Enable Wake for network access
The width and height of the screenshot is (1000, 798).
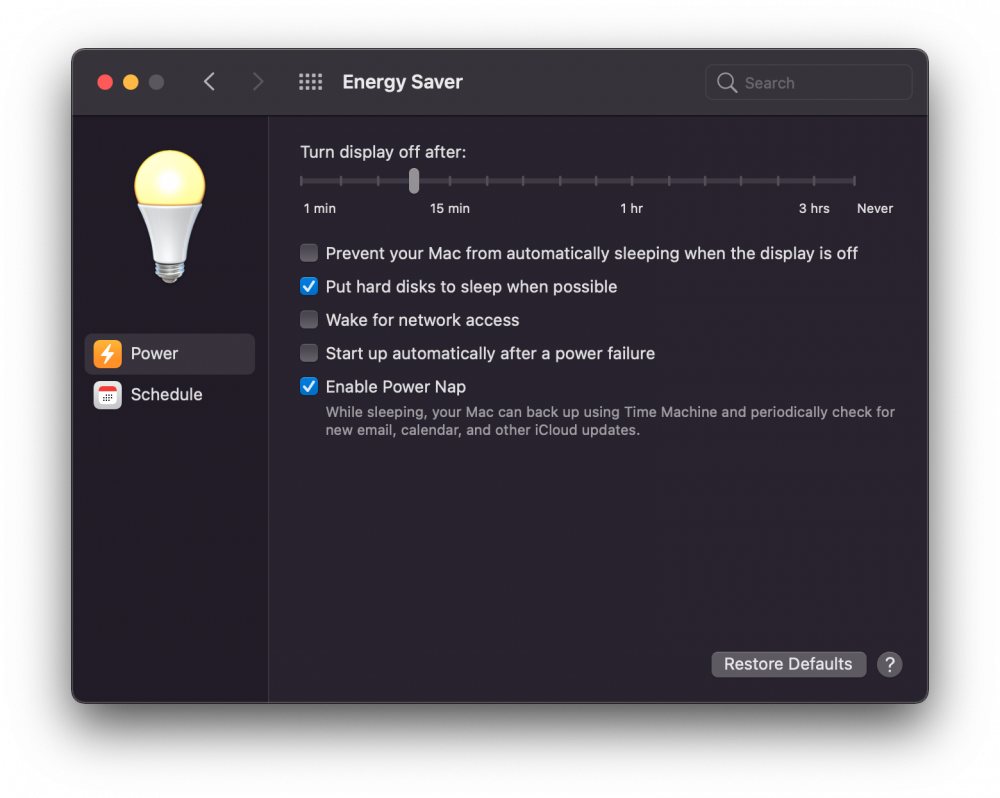(x=309, y=319)
